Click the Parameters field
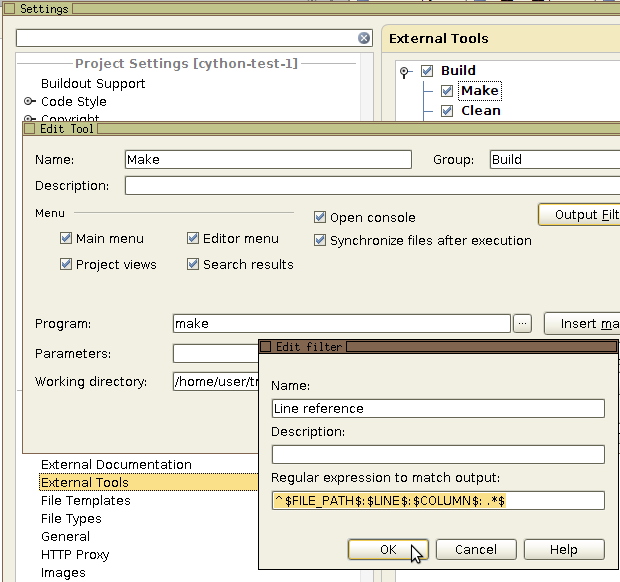 pyautogui.click(x=215, y=353)
